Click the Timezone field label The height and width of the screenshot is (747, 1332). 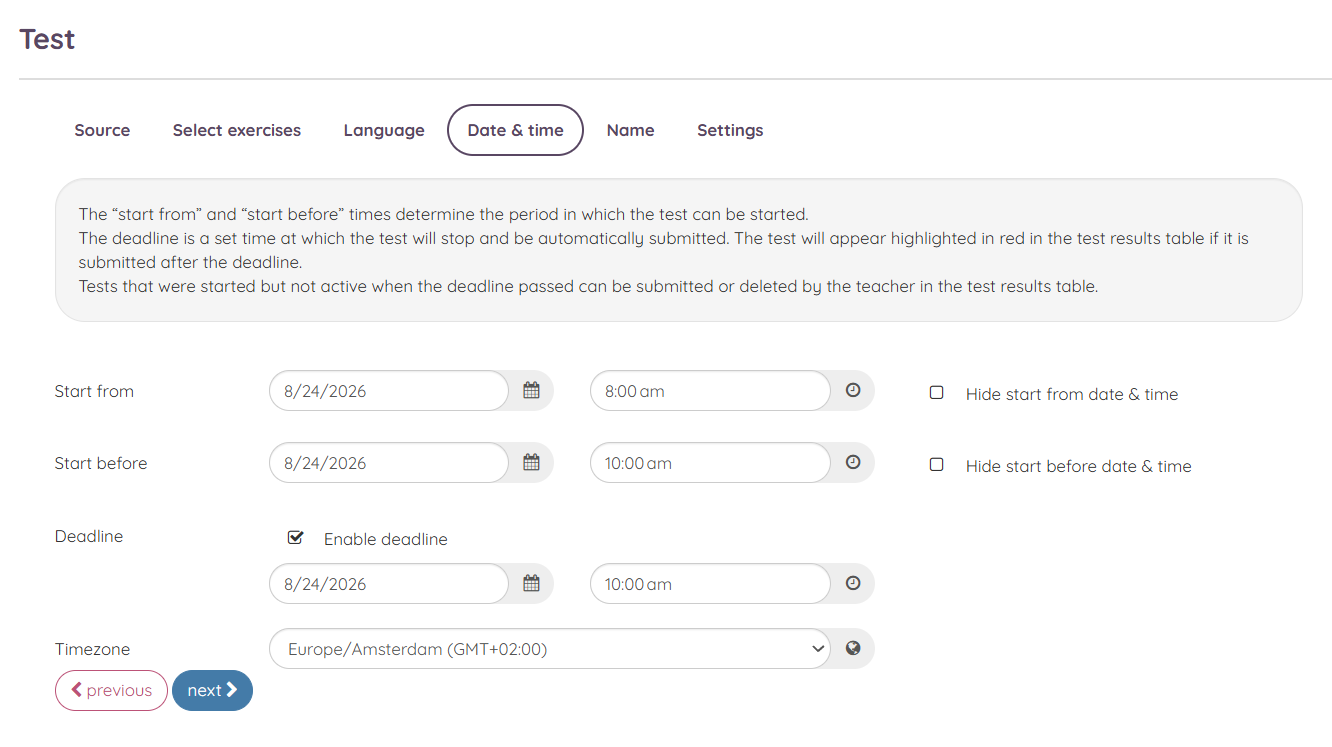[92, 649]
